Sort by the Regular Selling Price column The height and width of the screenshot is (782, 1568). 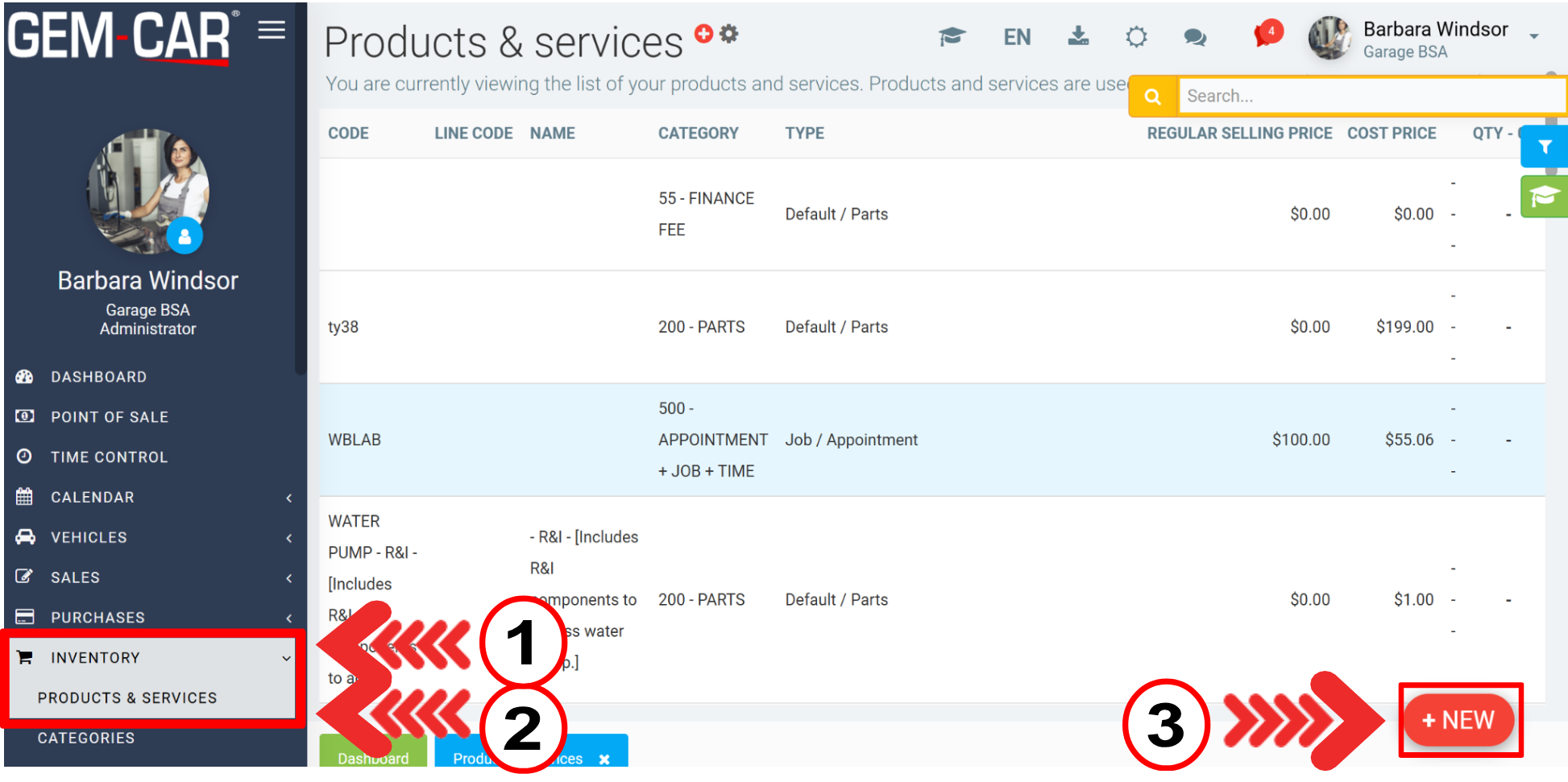coord(1238,134)
